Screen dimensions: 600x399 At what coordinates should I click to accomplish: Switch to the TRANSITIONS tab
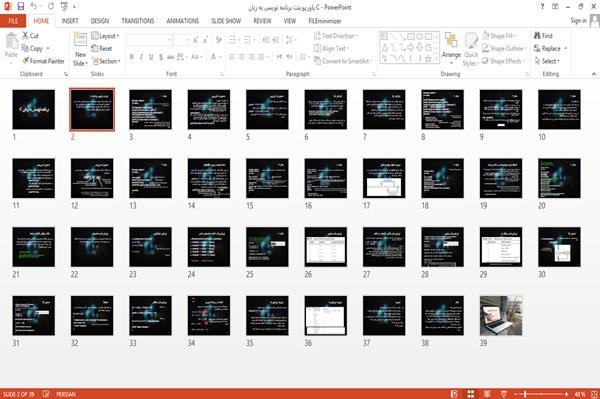coord(138,21)
